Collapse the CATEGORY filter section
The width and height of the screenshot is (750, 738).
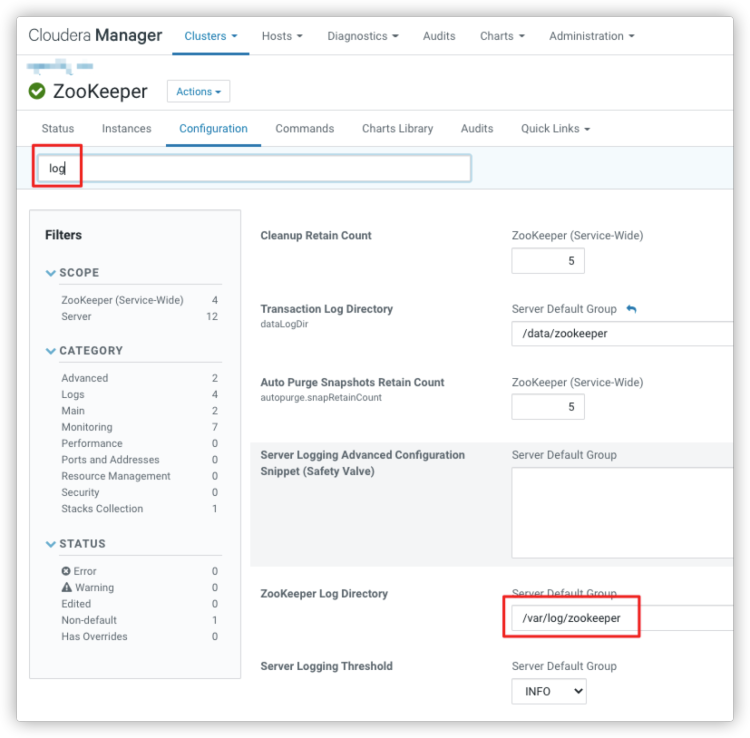pyautogui.click(x=84, y=351)
